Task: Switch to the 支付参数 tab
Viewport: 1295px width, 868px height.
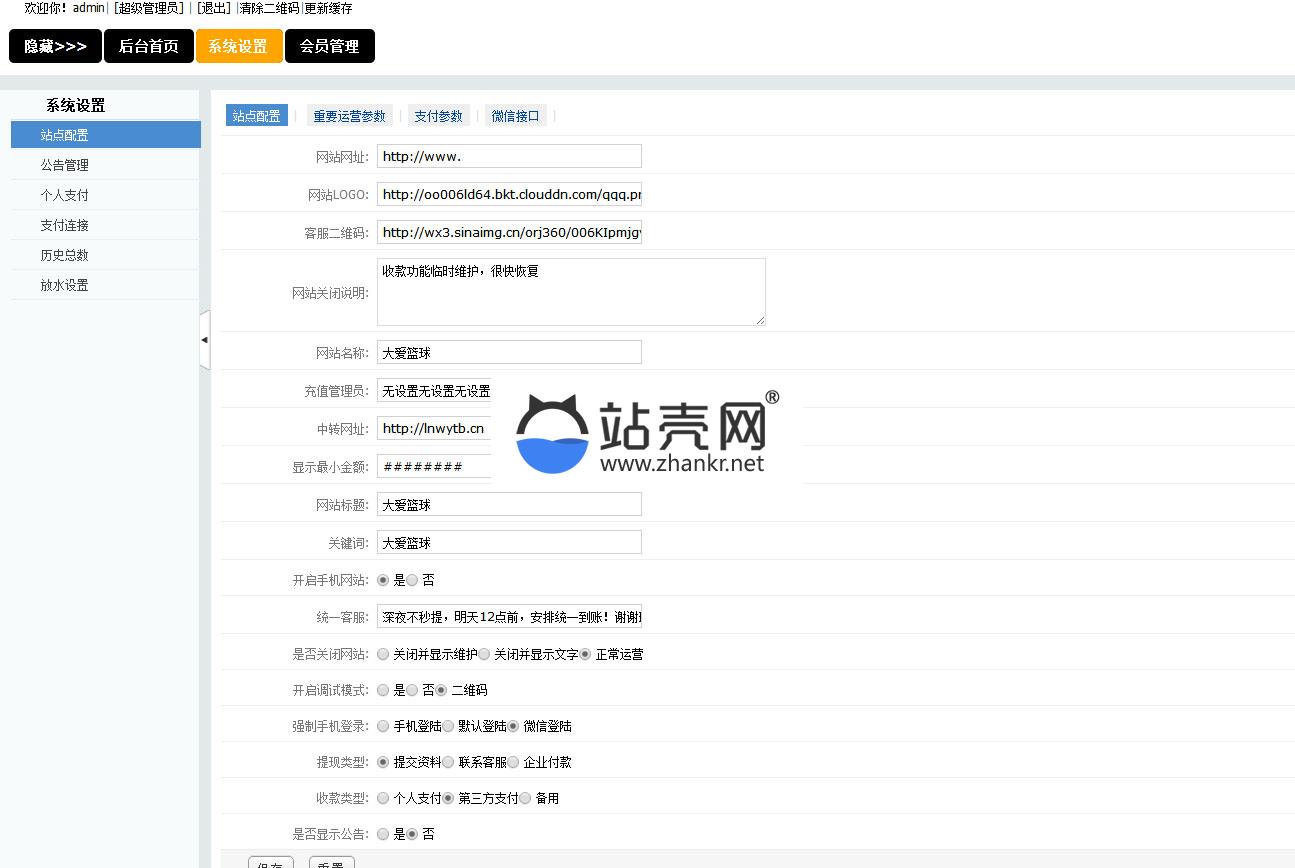Action: click(x=438, y=116)
